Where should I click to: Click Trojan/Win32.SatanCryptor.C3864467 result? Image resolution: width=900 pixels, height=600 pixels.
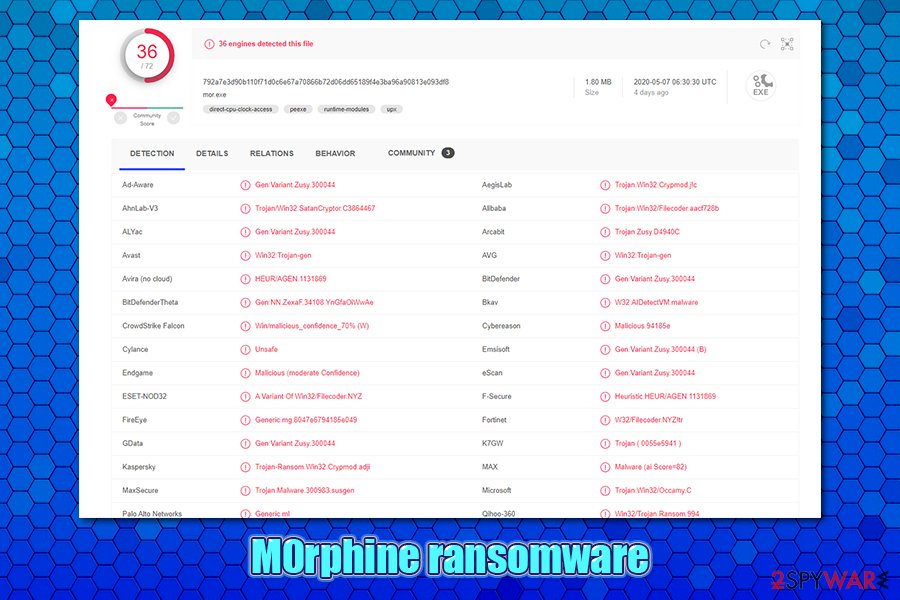(315, 208)
